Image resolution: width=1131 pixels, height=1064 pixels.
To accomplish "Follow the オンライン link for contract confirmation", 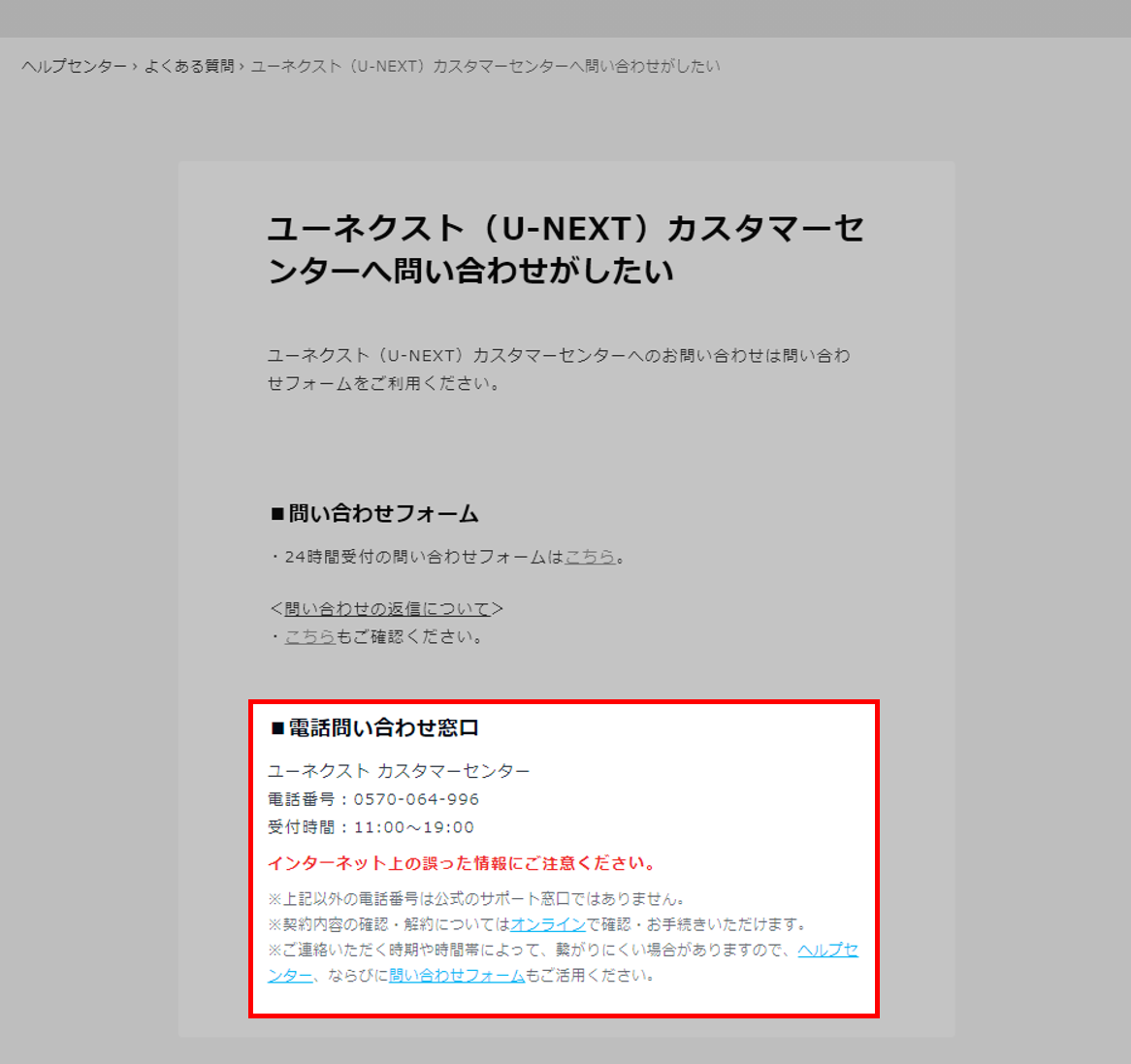I will [548, 924].
